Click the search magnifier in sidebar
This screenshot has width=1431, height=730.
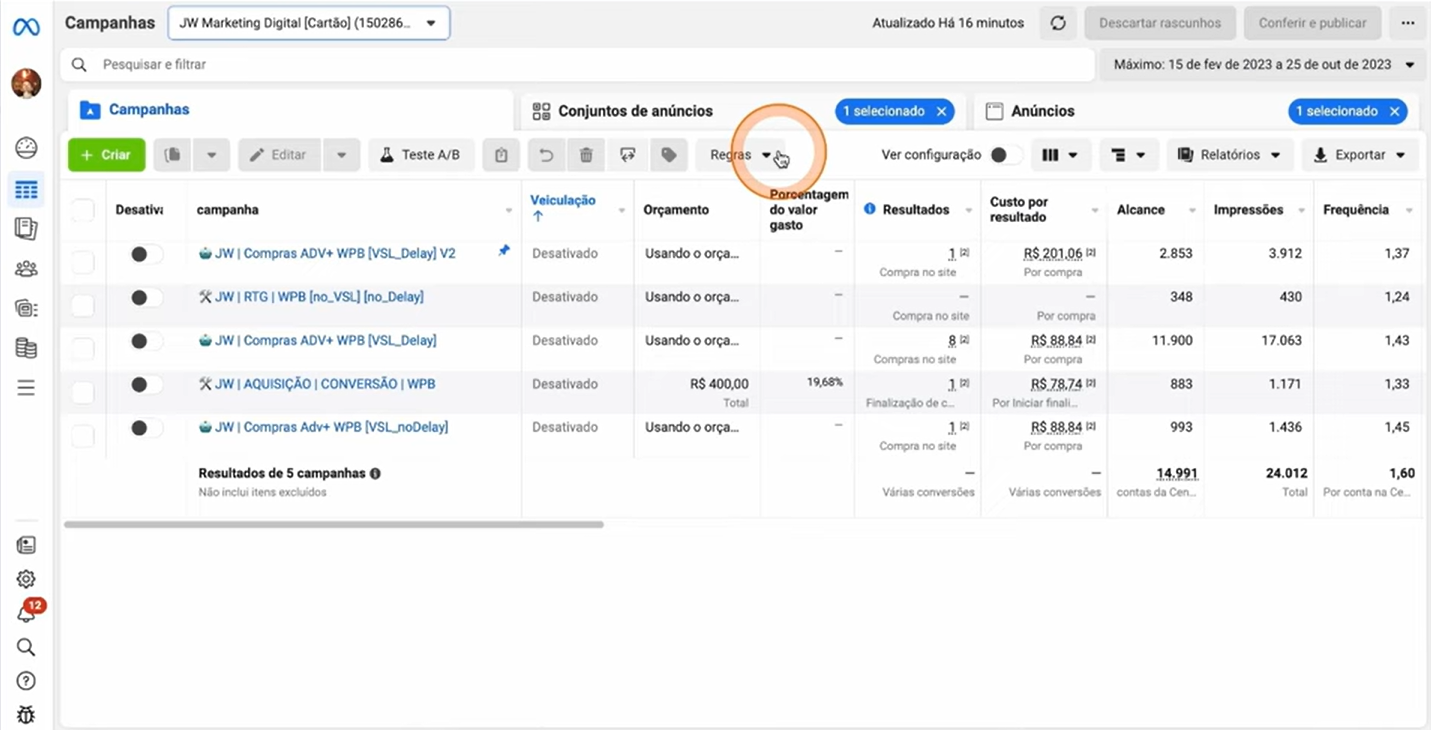point(26,647)
